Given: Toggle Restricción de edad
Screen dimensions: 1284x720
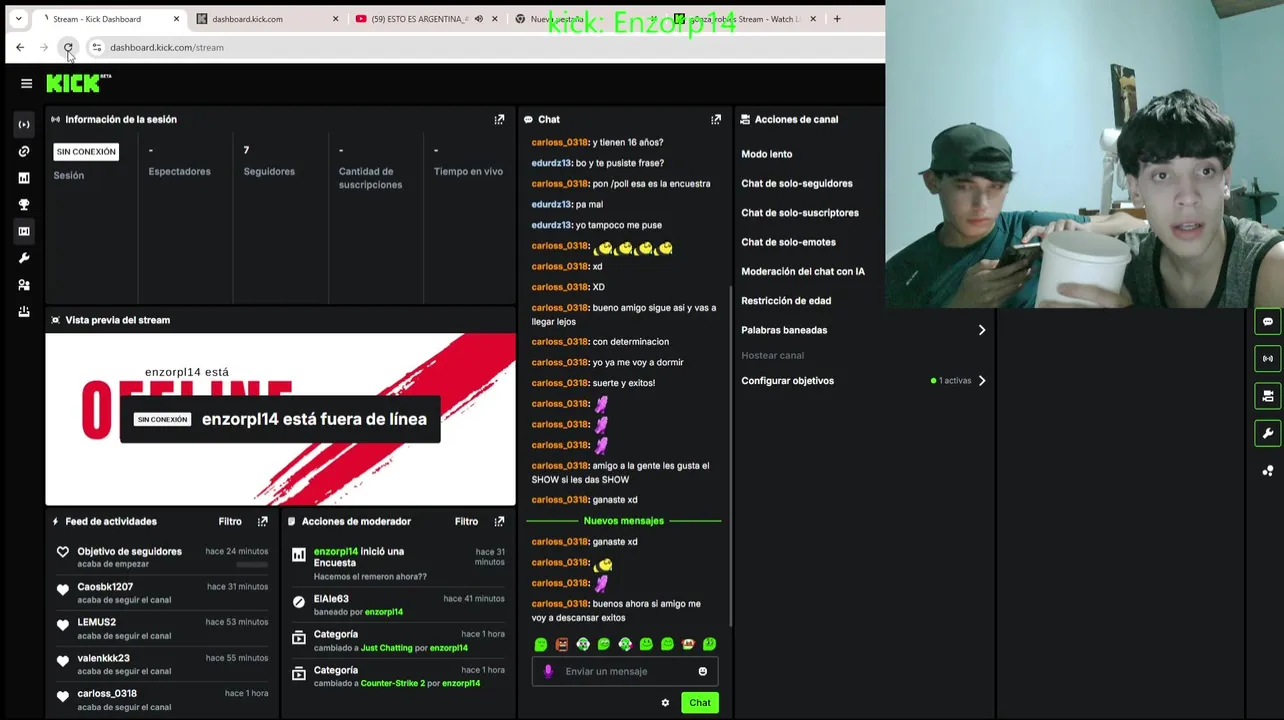Looking at the screenshot, I should coord(786,300).
